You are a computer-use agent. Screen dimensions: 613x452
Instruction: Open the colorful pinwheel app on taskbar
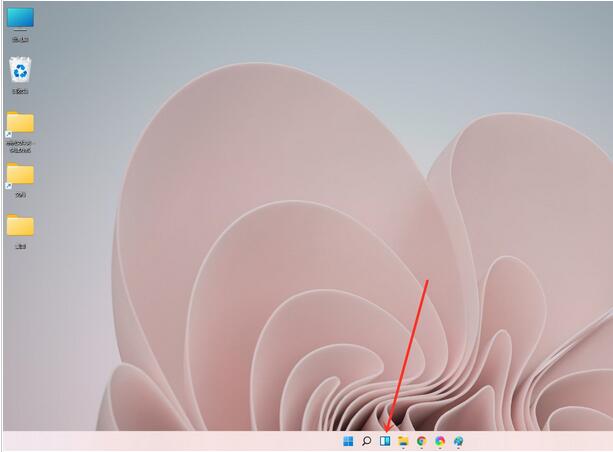[440, 441]
